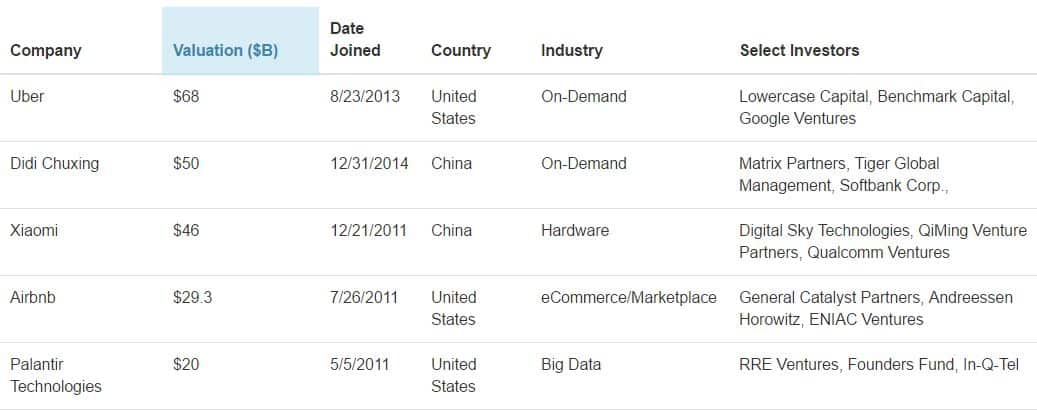Image resolution: width=1037 pixels, height=411 pixels.
Task: Sort table by Date Joined header
Action: [x=355, y=39]
